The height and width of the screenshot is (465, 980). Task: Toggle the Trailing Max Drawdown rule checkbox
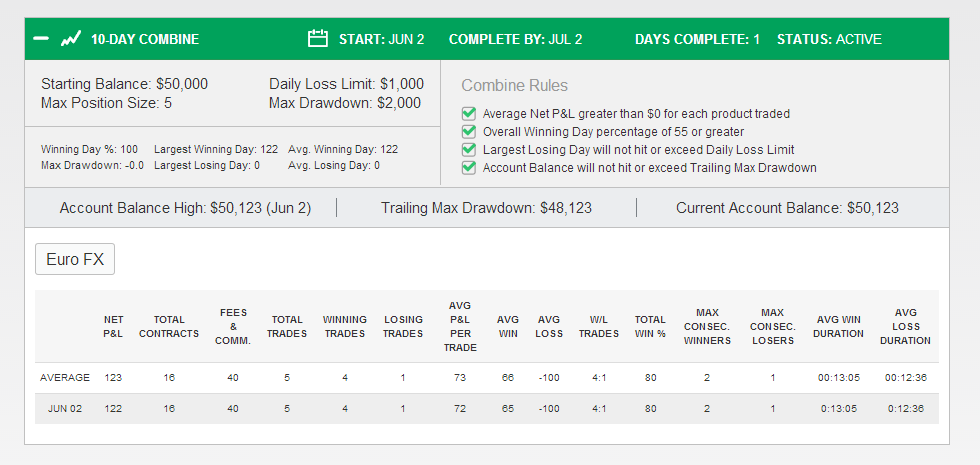[469, 168]
